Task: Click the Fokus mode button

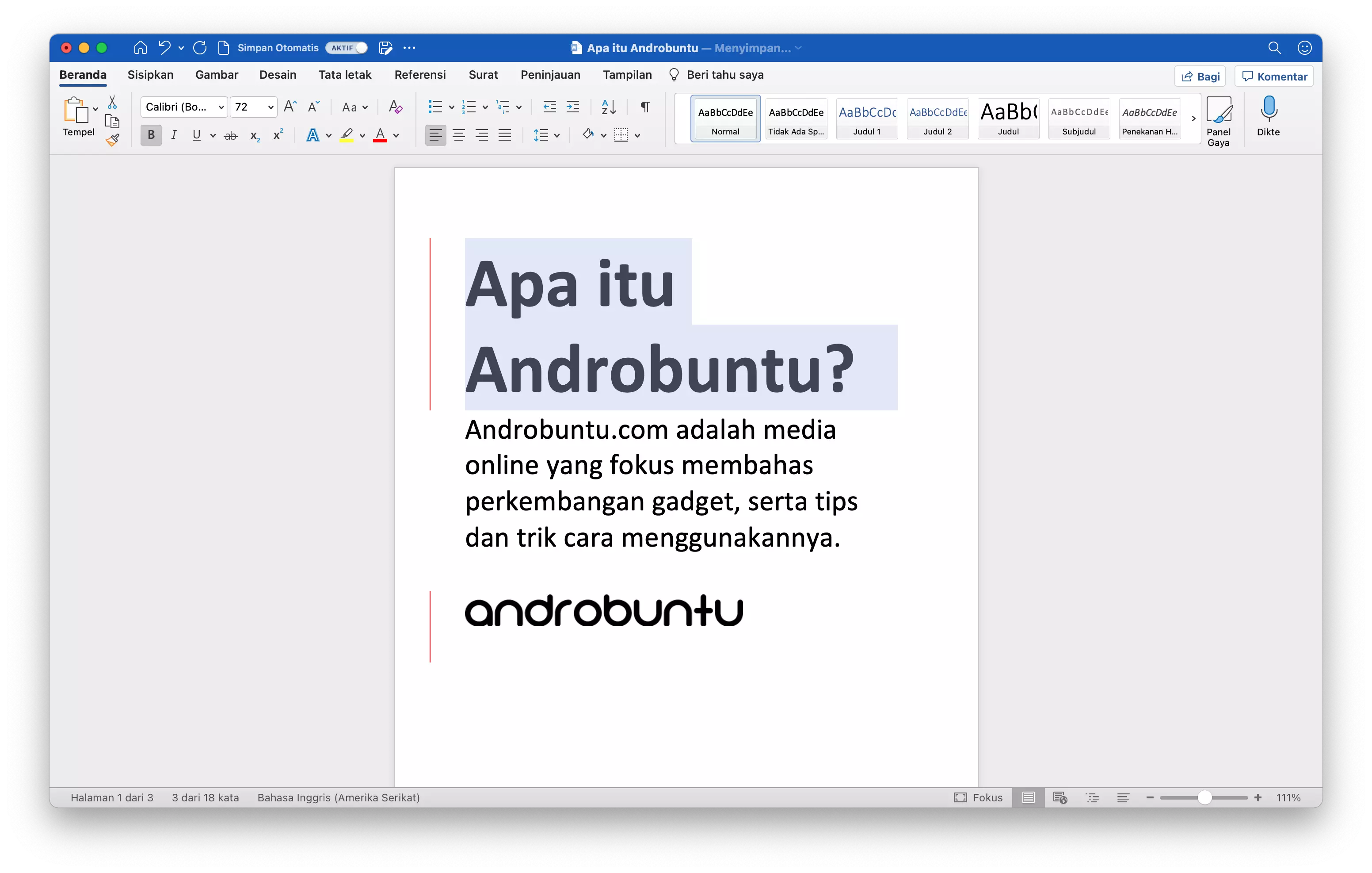Action: (978, 798)
